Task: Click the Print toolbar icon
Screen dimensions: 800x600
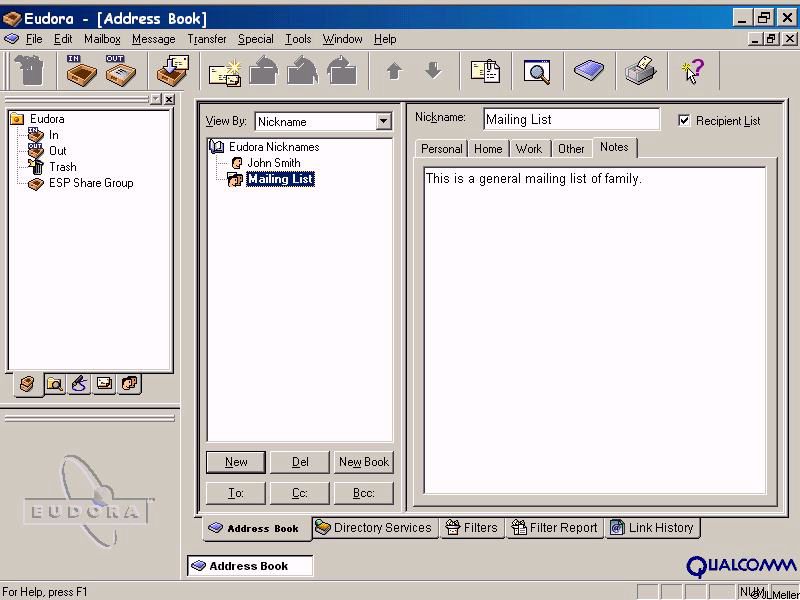Action: click(x=641, y=70)
